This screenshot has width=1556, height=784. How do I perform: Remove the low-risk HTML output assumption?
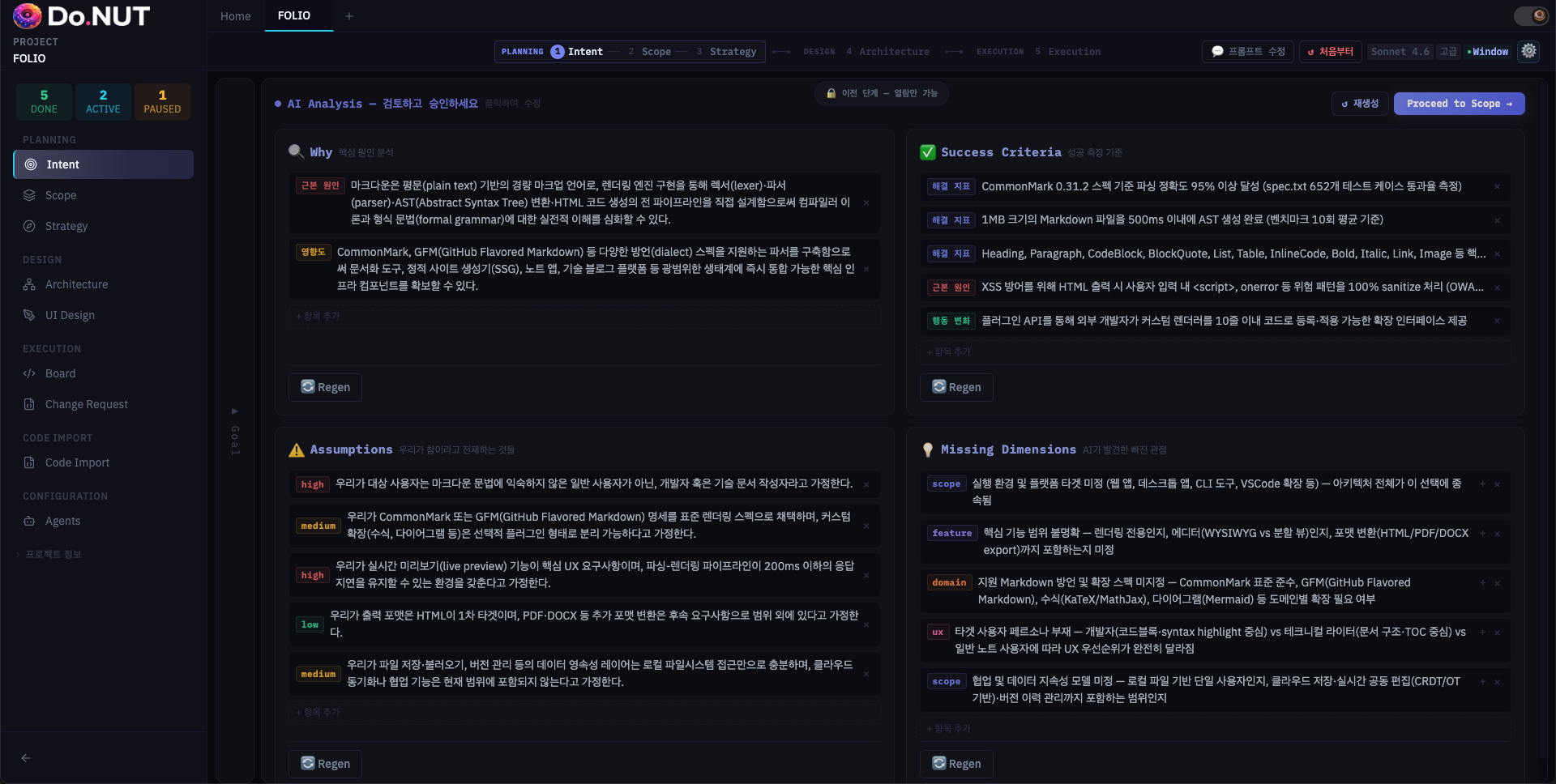tap(866, 624)
